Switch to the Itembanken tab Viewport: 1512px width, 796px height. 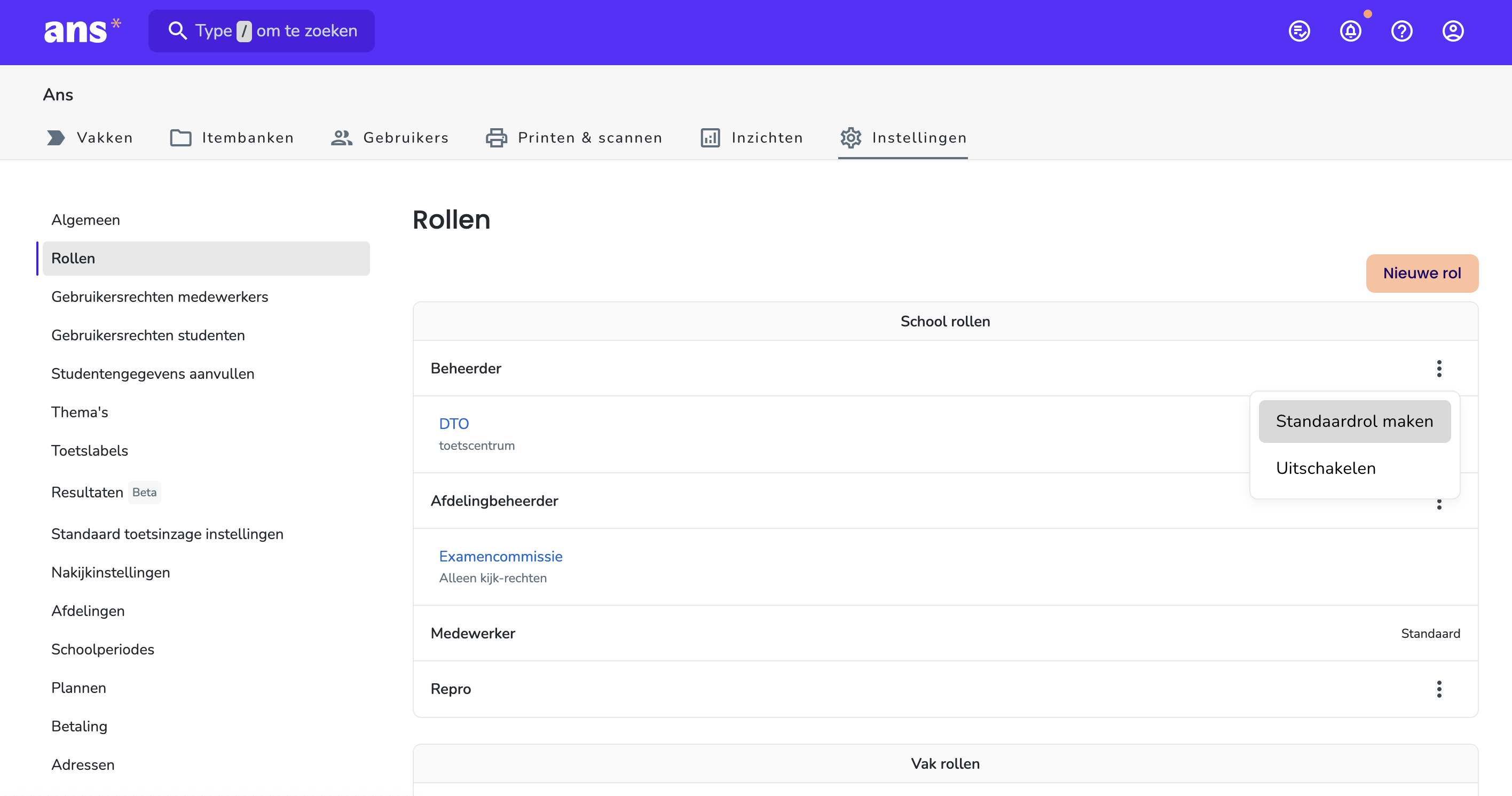232,137
